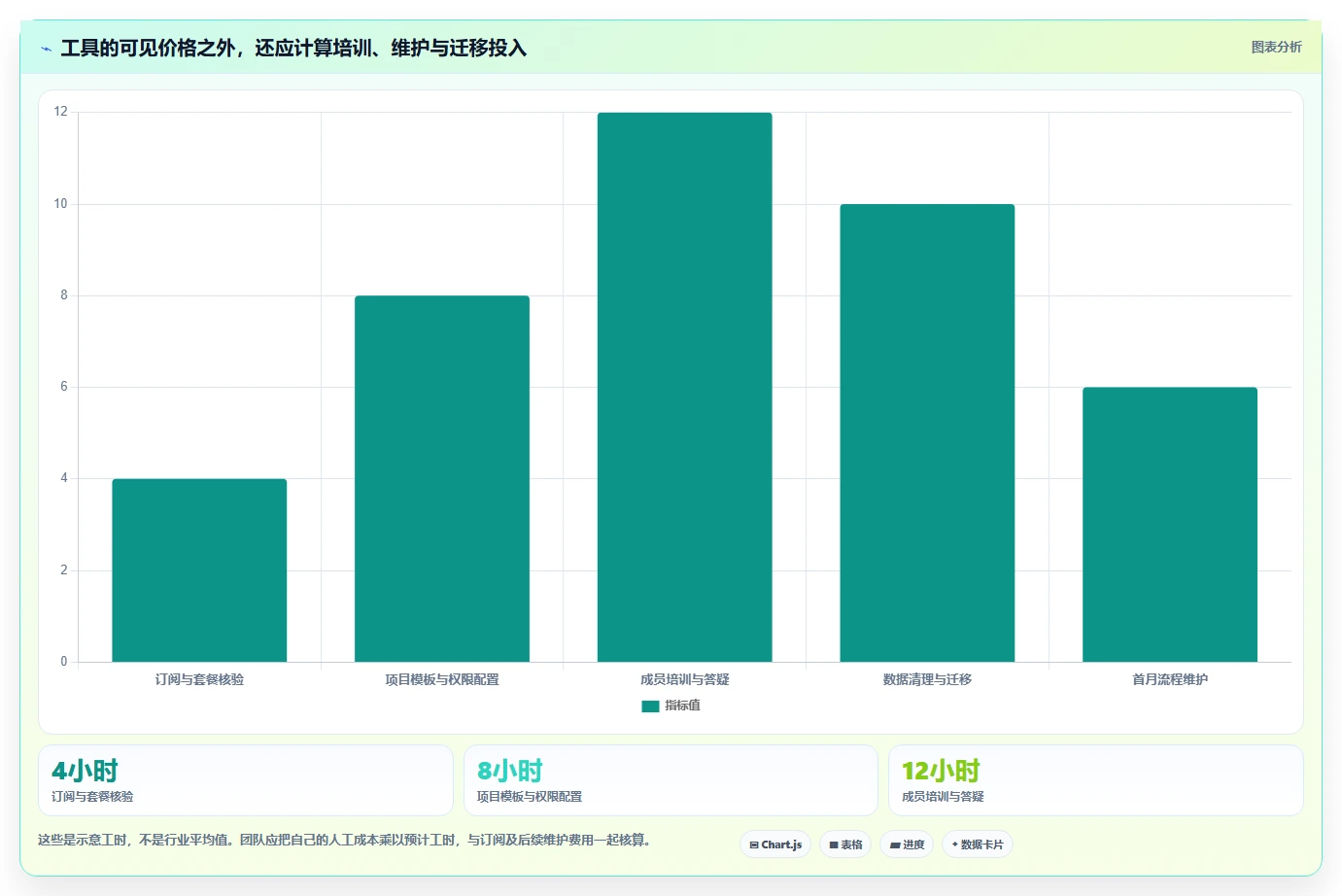Open the 12小时 stat card
Image resolution: width=1342 pixels, height=896 pixels.
(x=1096, y=780)
